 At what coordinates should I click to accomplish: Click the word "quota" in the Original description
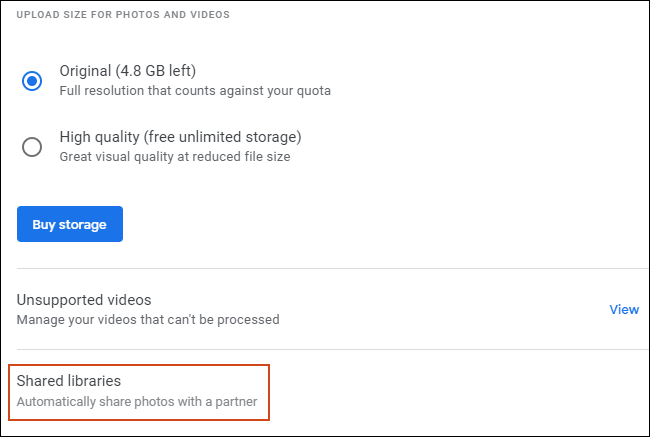(x=314, y=91)
